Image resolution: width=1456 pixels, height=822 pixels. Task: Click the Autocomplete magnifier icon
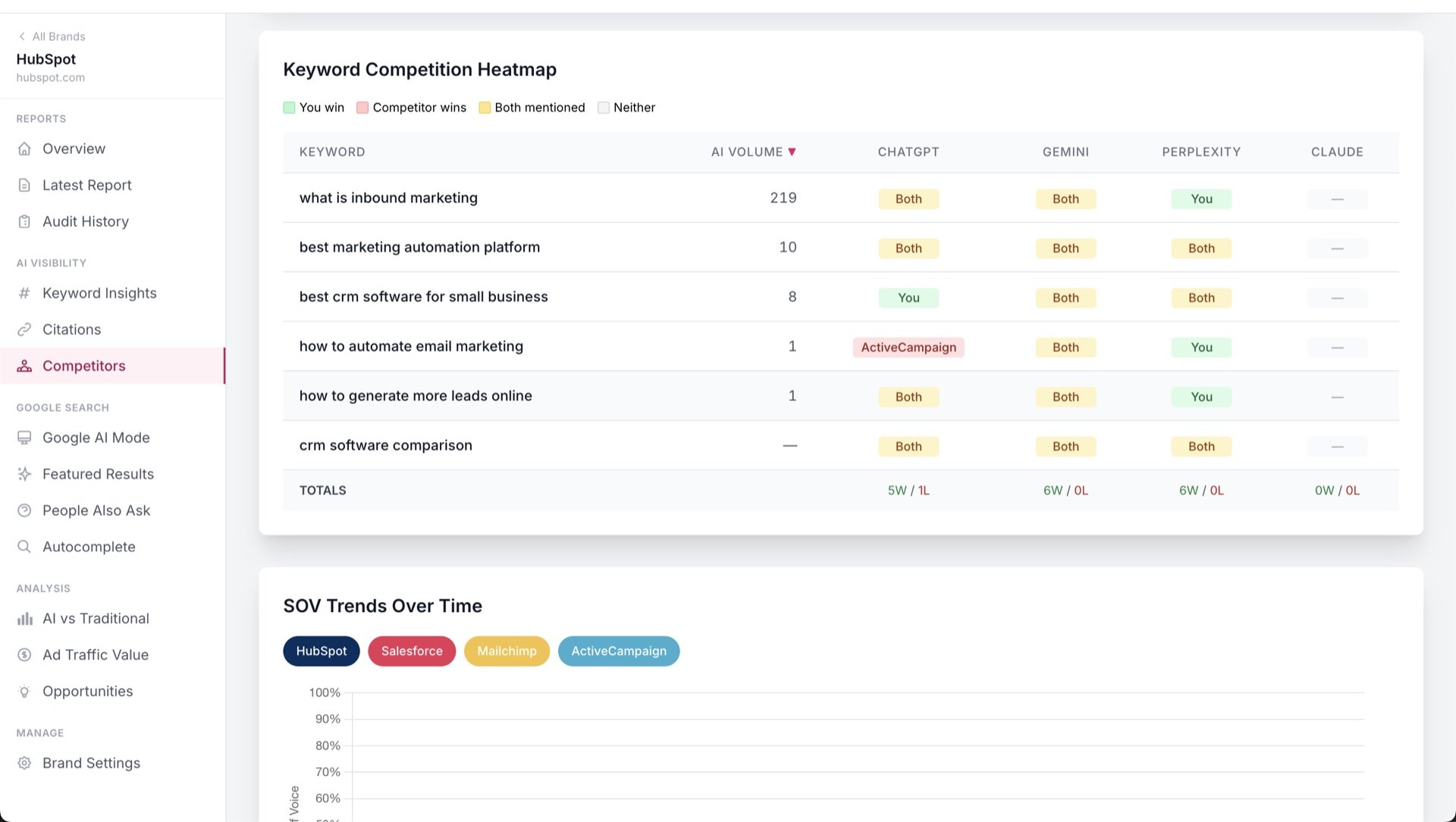(24, 547)
